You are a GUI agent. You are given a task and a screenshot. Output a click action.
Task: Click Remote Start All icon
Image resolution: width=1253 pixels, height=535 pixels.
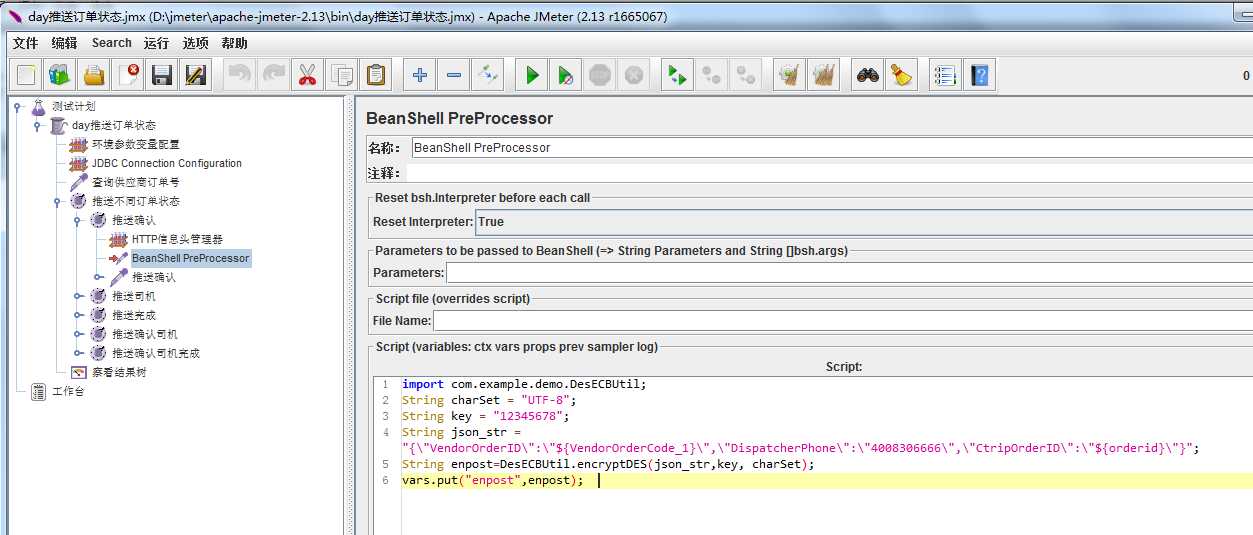[678, 75]
